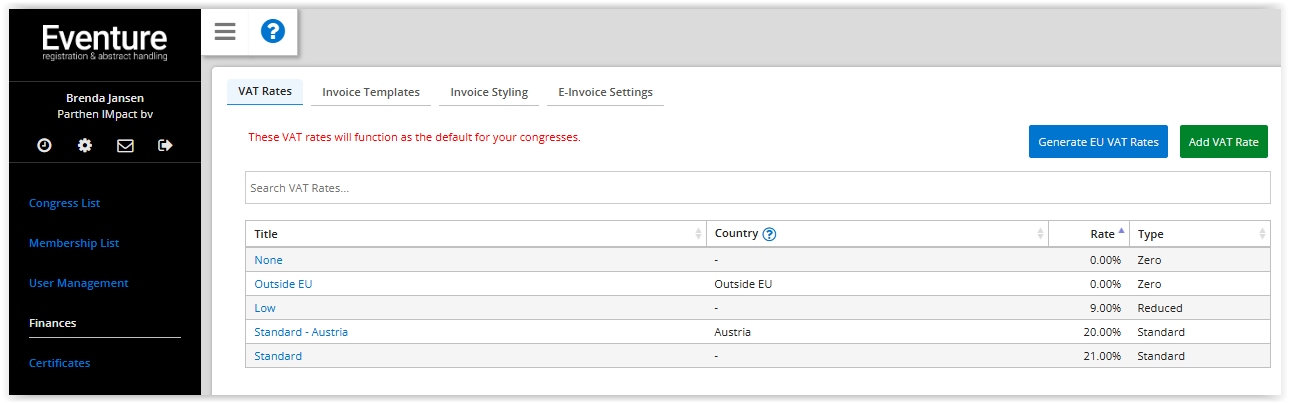1289x403 pixels.
Task: Click the clock history icon in sidebar
Action: (x=44, y=145)
